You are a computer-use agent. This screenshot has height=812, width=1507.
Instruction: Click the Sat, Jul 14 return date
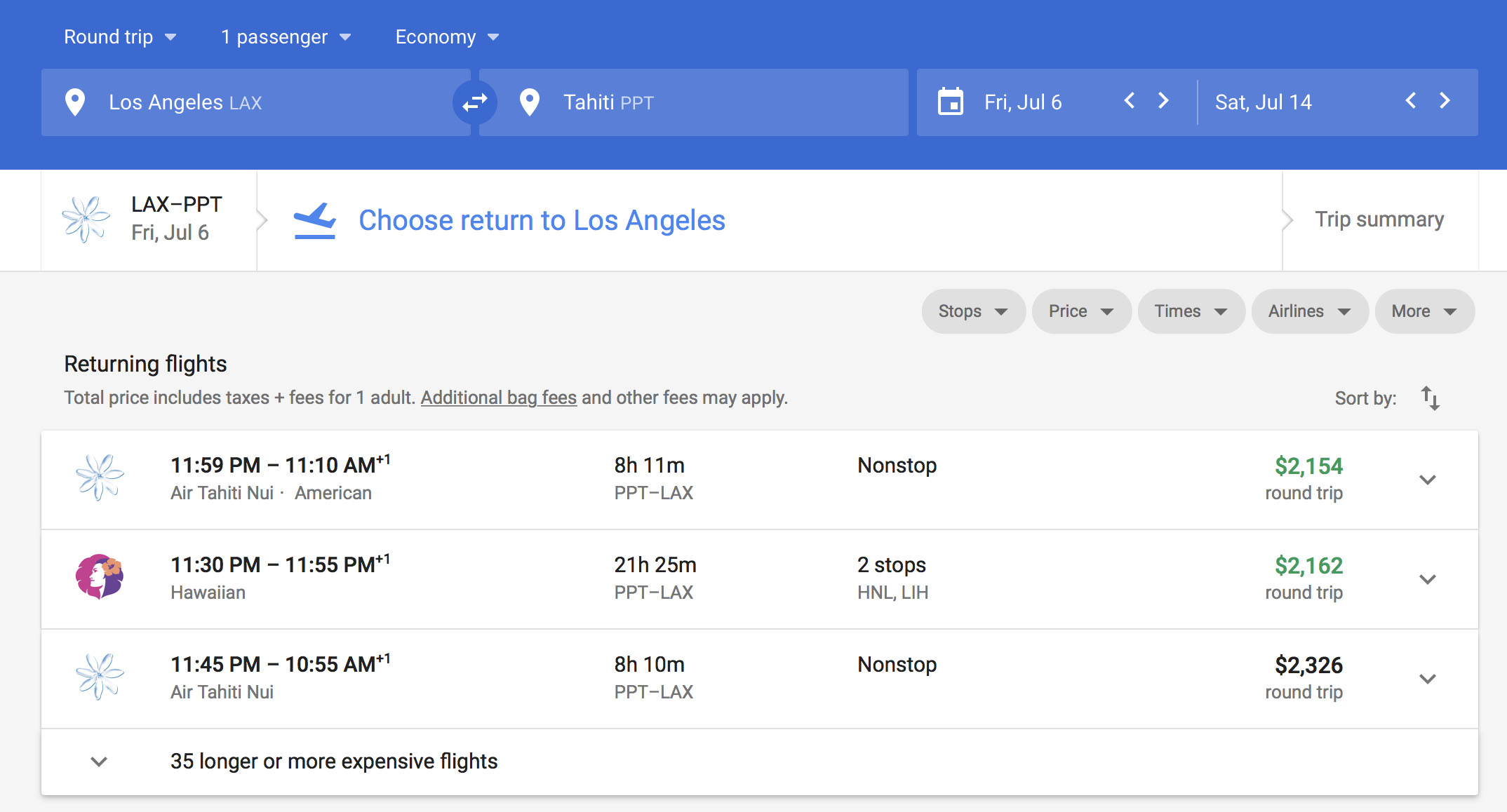(1263, 102)
